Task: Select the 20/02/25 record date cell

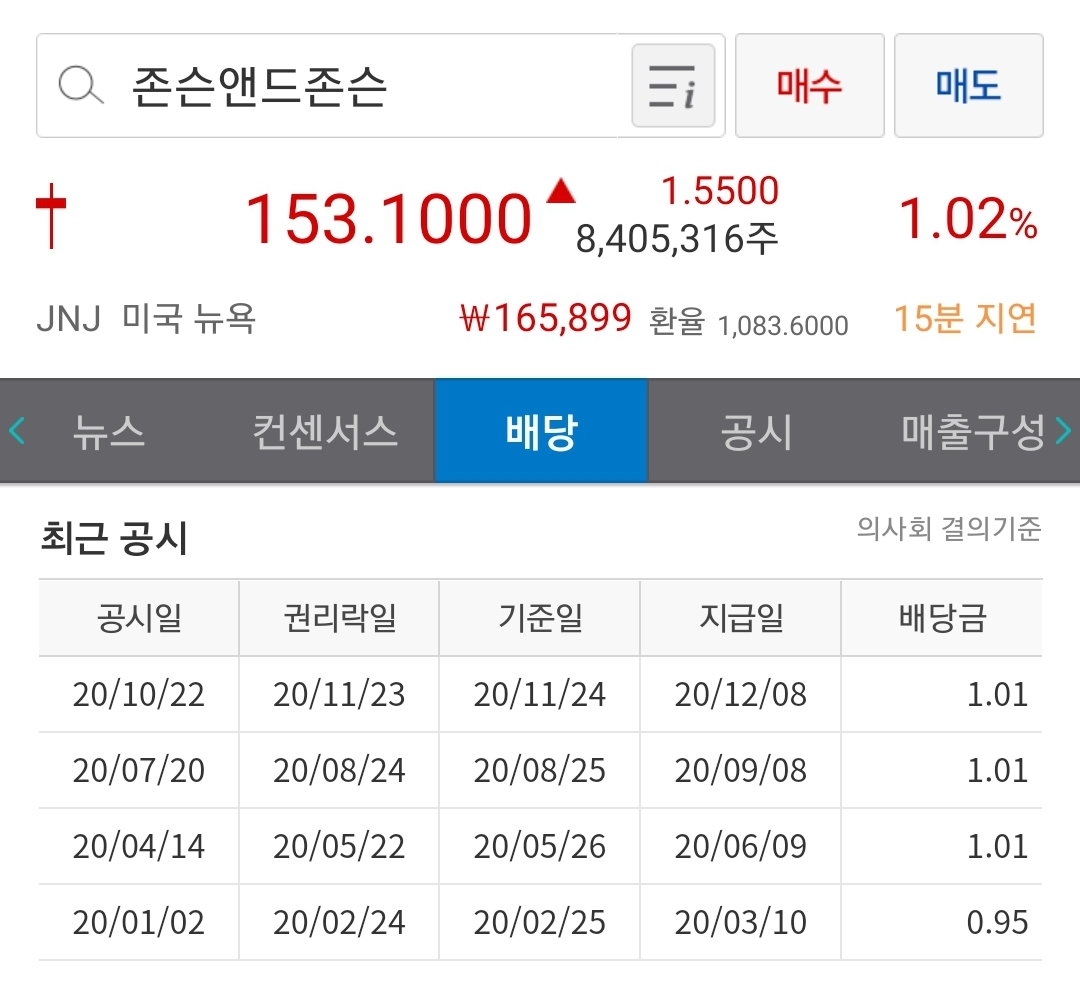Action: [540, 922]
